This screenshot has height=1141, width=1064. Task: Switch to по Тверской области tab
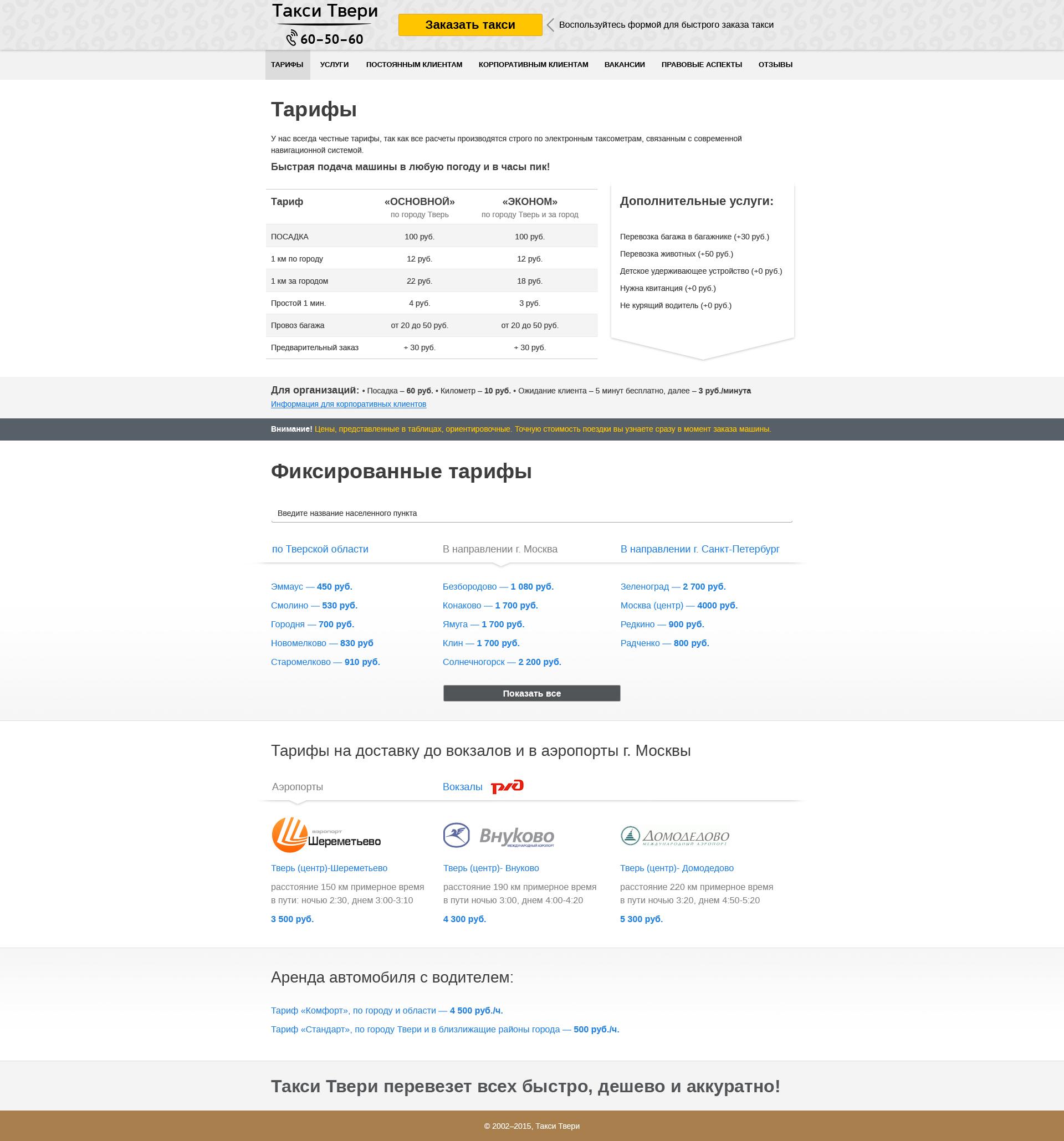(x=320, y=549)
